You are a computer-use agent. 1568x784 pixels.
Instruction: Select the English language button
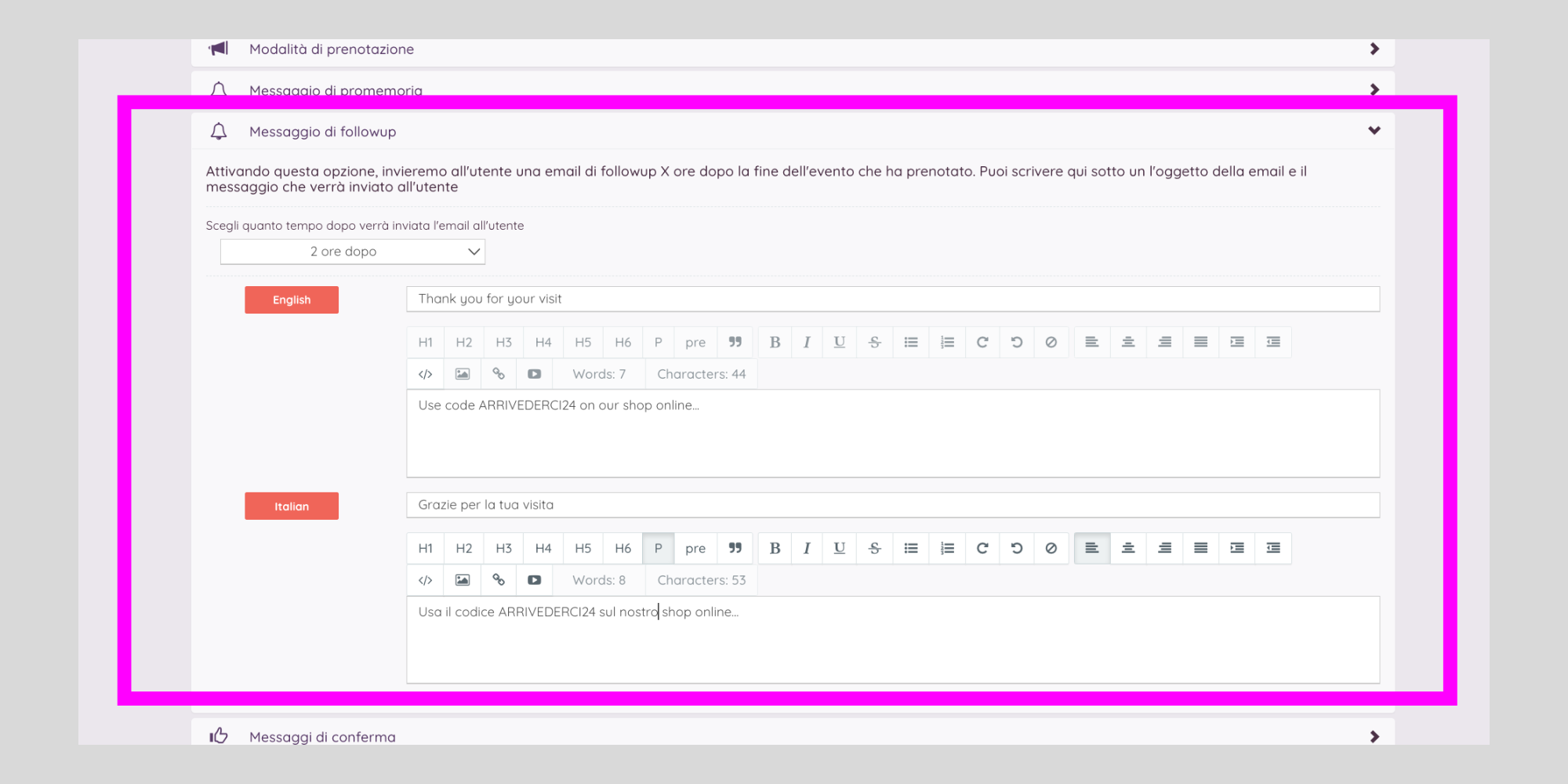coord(292,299)
